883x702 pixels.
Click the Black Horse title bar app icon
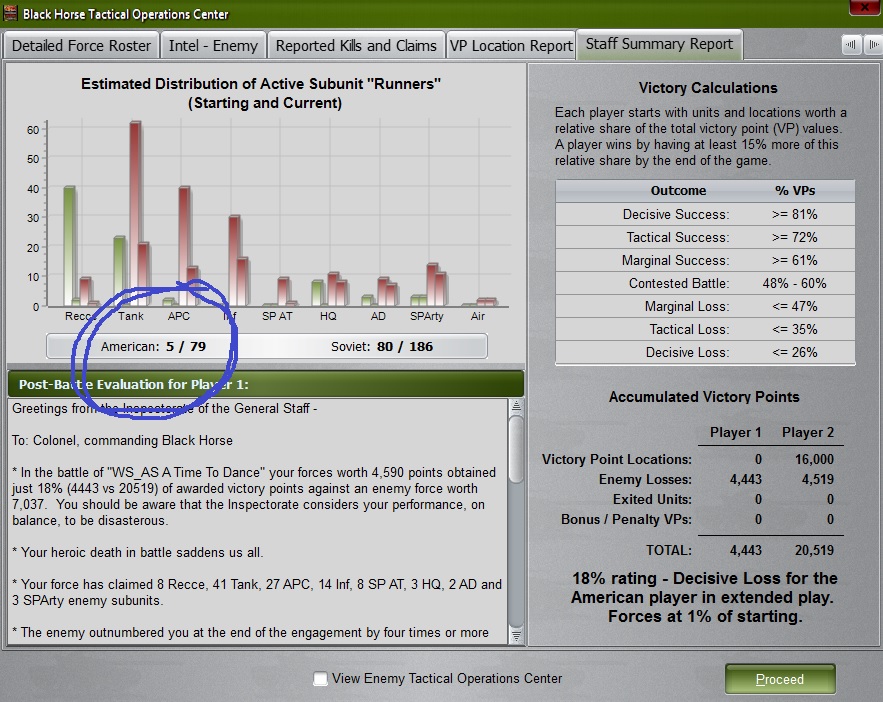pos(11,13)
